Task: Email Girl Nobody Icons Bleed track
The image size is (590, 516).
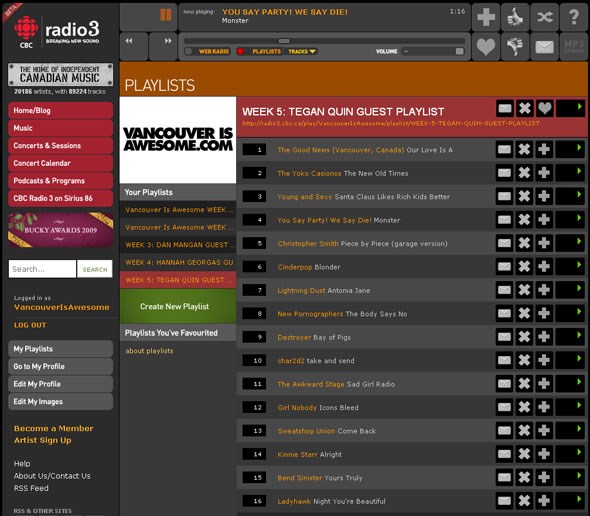Action: [505, 407]
